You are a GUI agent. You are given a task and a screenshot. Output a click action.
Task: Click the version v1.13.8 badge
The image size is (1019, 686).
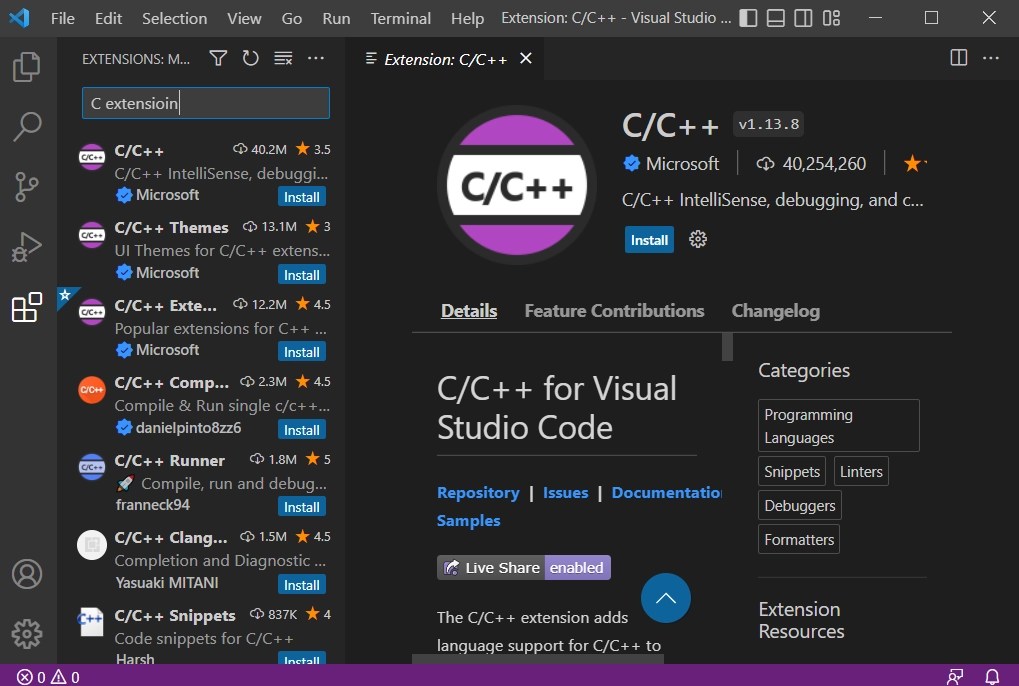click(769, 124)
